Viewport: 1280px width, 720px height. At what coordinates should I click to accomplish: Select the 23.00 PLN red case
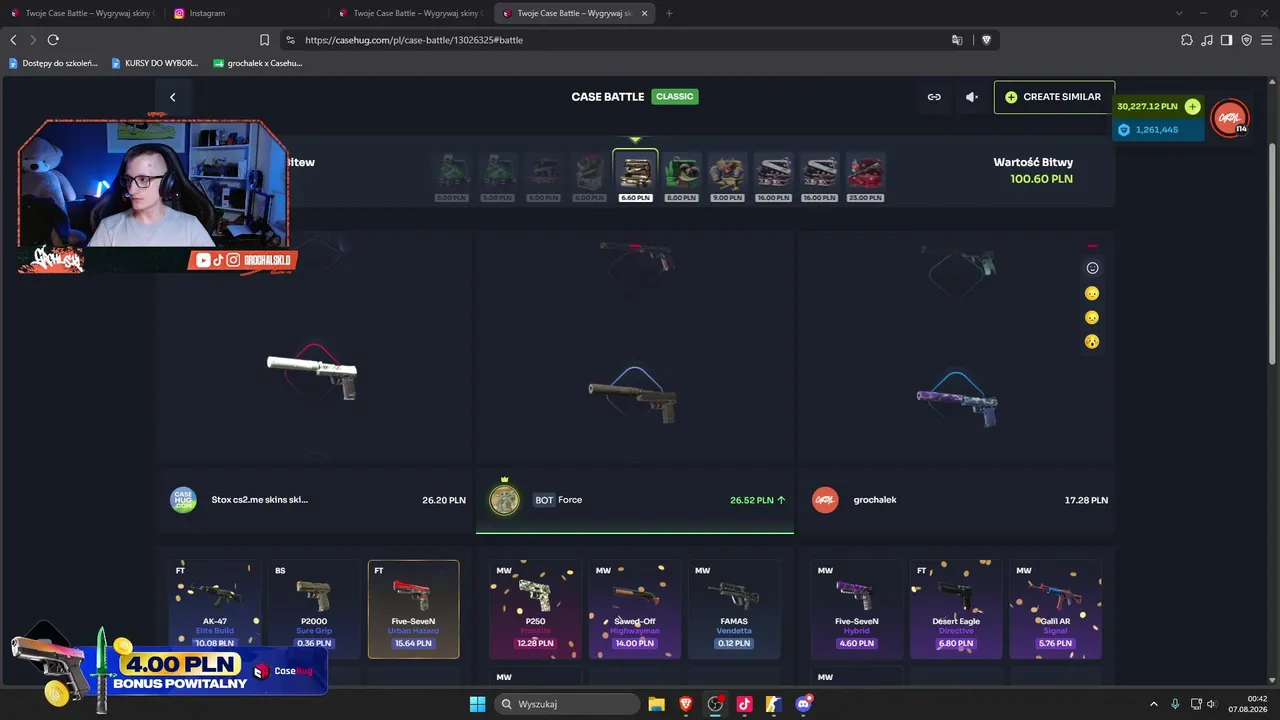865,177
